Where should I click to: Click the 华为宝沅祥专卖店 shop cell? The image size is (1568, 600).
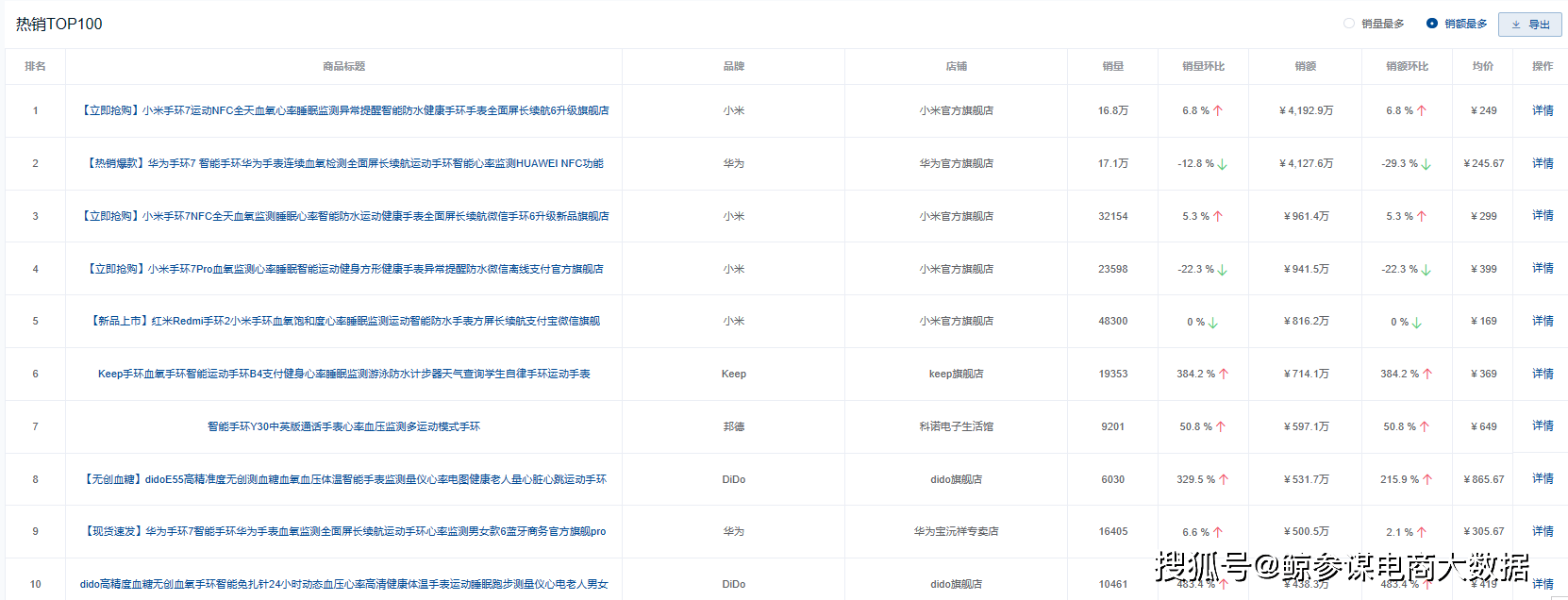pyautogui.click(x=957, y=531)
